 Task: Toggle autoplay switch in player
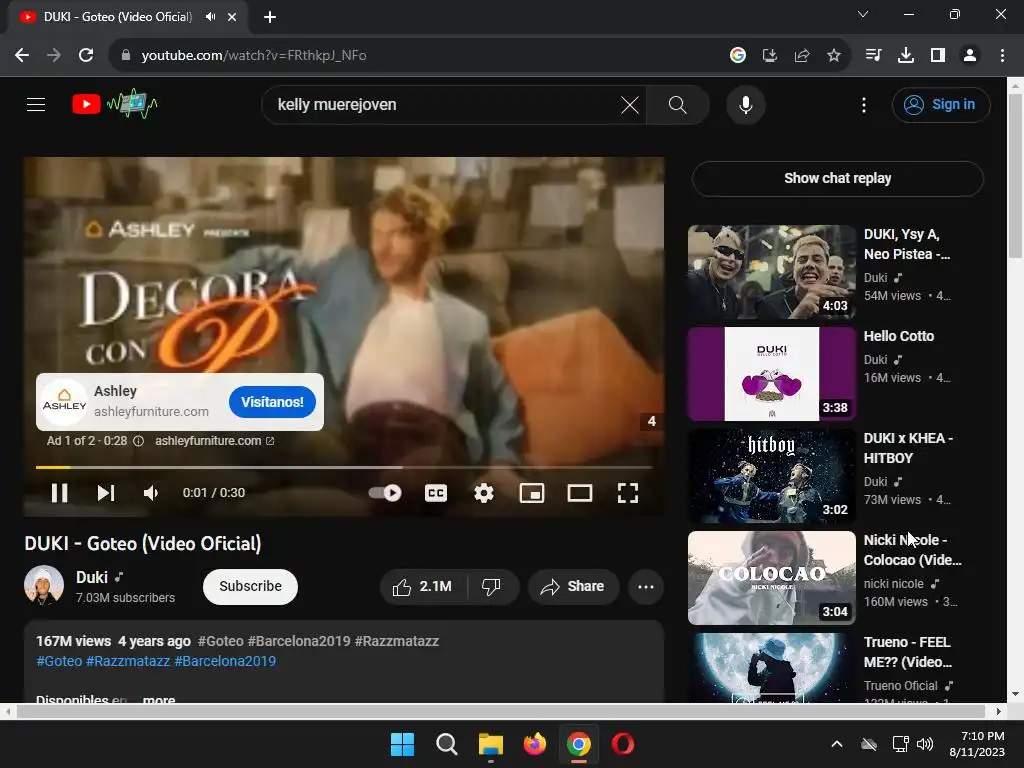(x=385, y=493)
